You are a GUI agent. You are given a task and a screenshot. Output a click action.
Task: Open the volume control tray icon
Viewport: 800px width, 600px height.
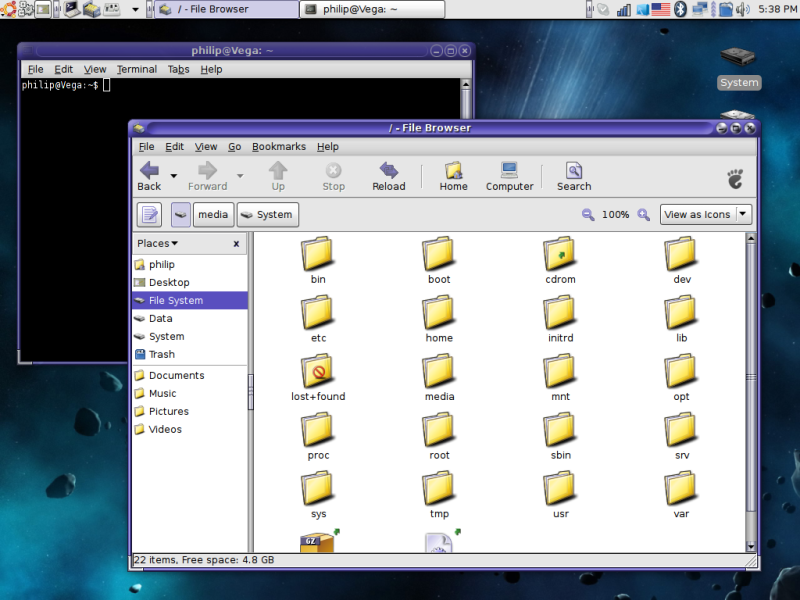click(743, 9)
